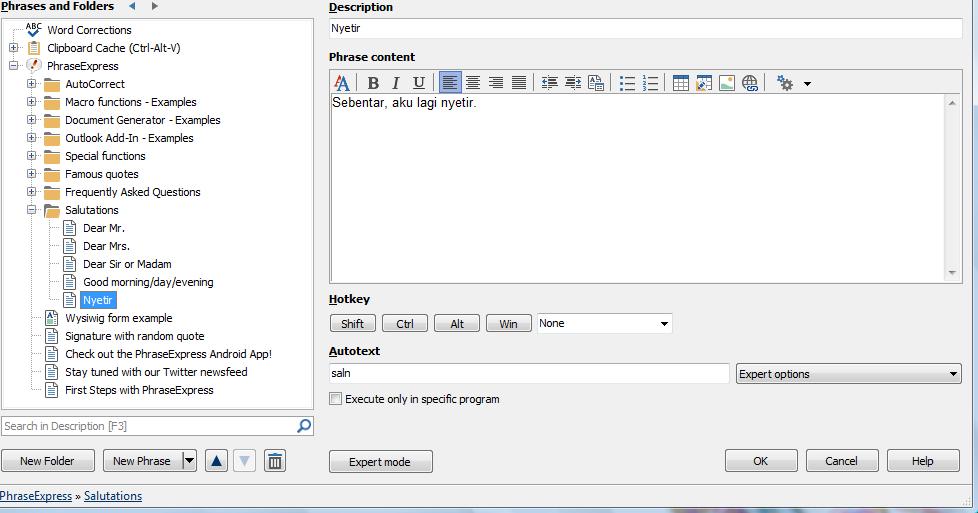Select Stay tuned with our Twitter newsfeed
Viewport: 978px width, 513px height.
pyautogui.click(x=156, y=372)
